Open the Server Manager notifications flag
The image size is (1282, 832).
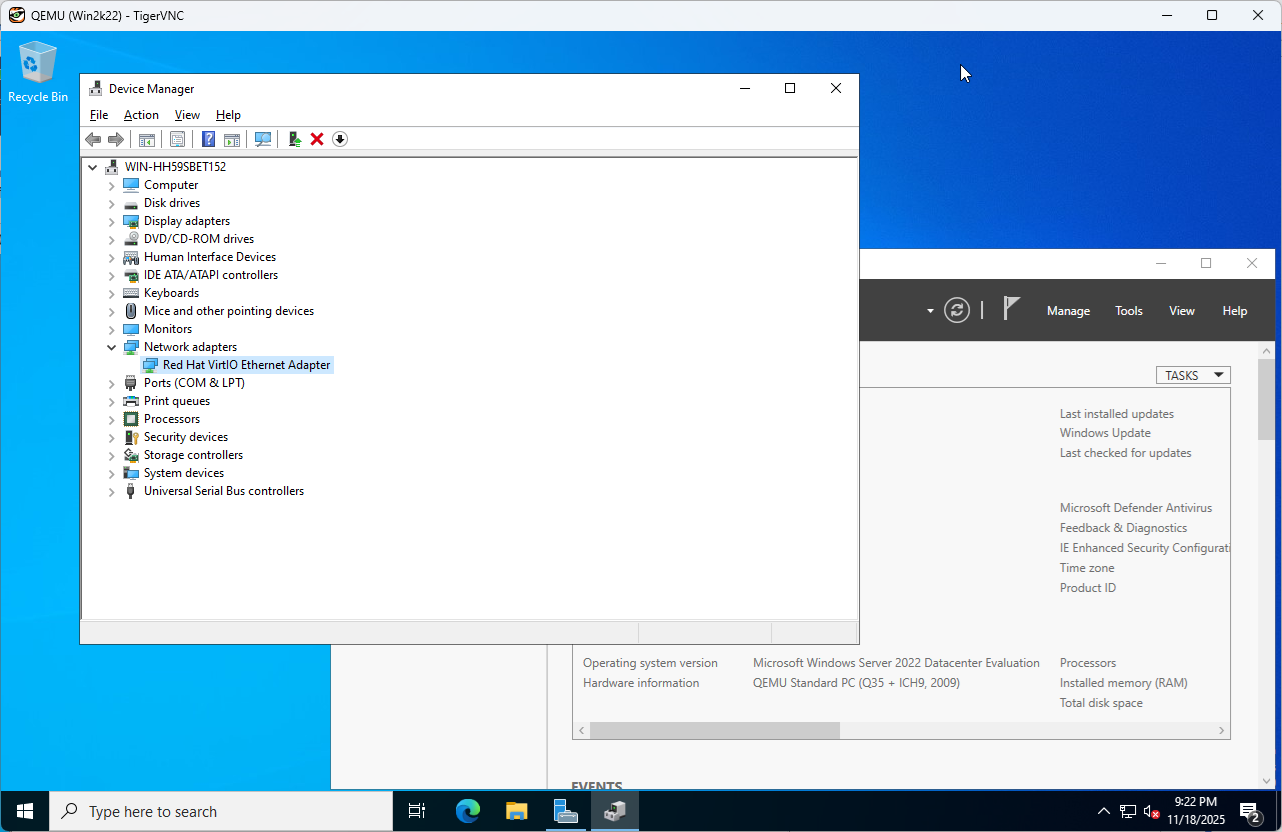[x=1011, y=309]
